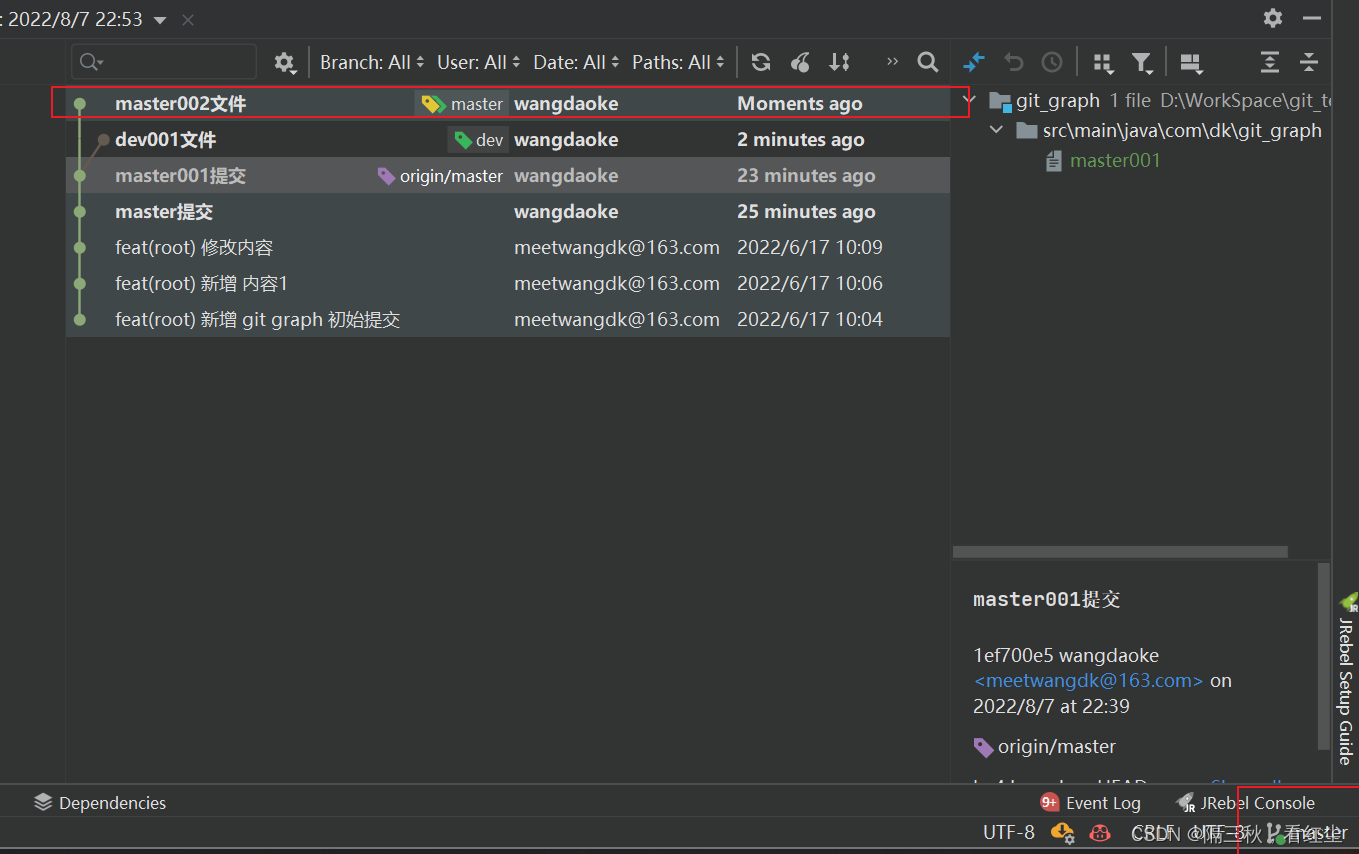This screenshot has height=854, width=1359.
Task: Open the User: All filter
Action: (479, 62)
